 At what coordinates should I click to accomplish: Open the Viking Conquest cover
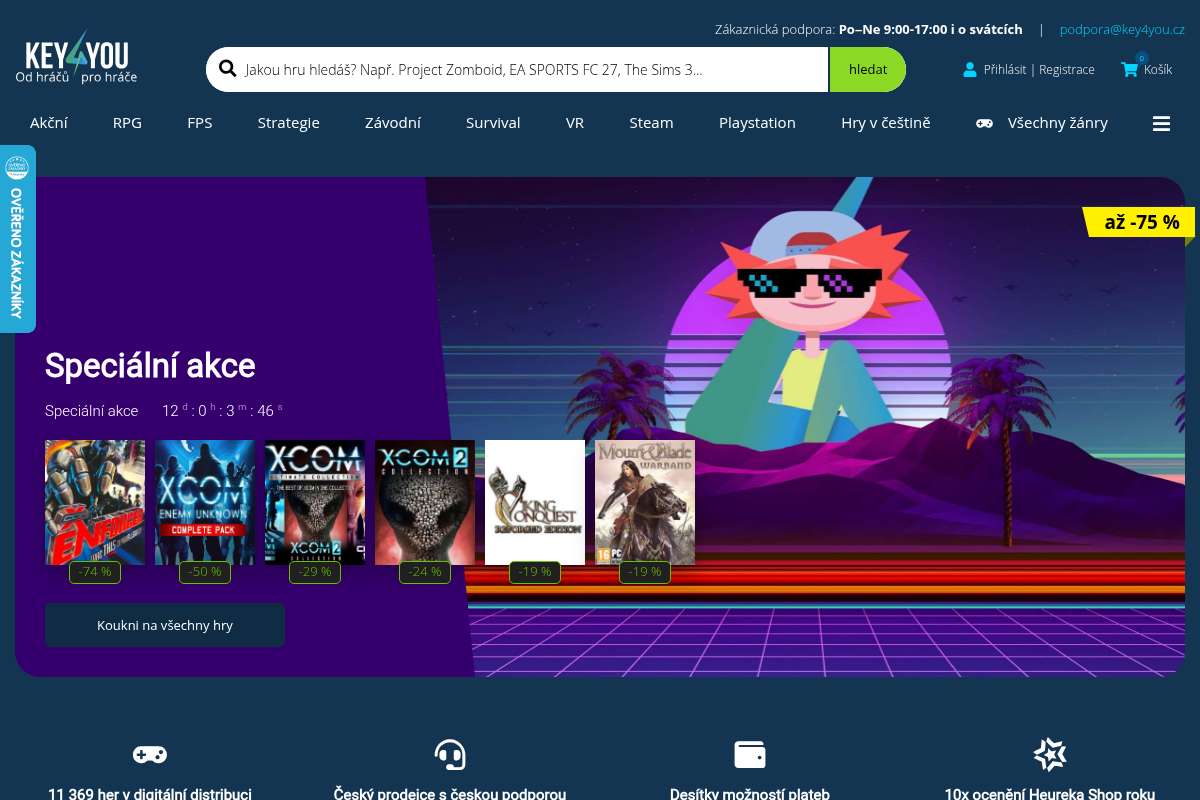click(535, 502)
